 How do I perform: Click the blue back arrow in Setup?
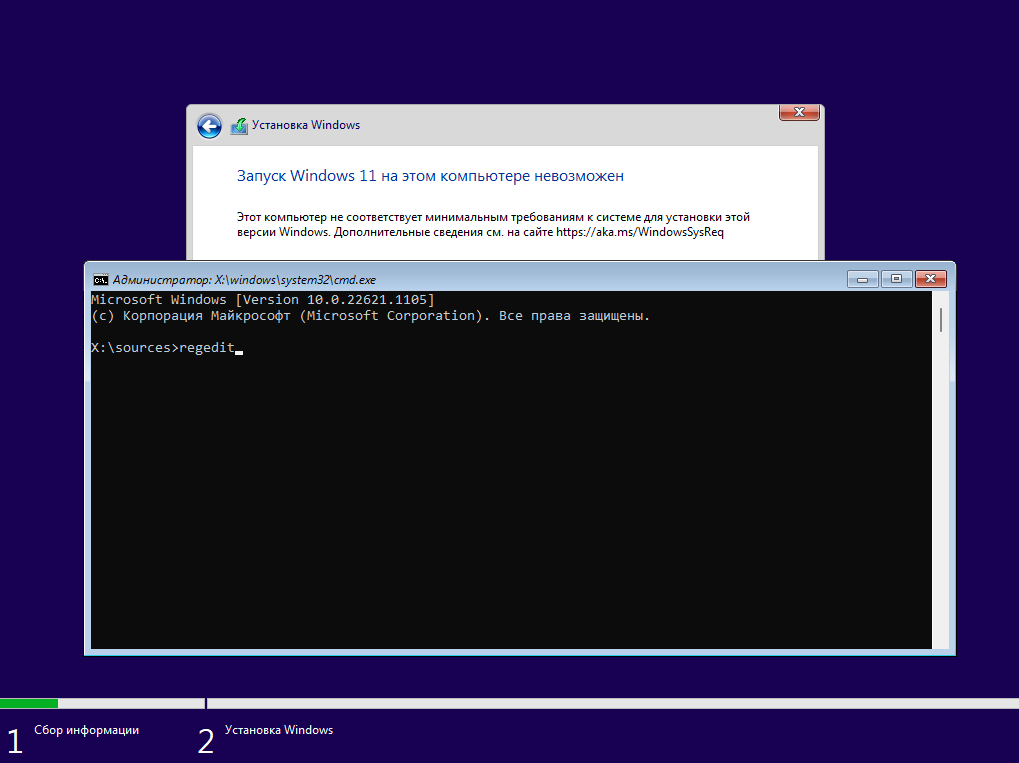pyautogui.click(x=209, y=126)
